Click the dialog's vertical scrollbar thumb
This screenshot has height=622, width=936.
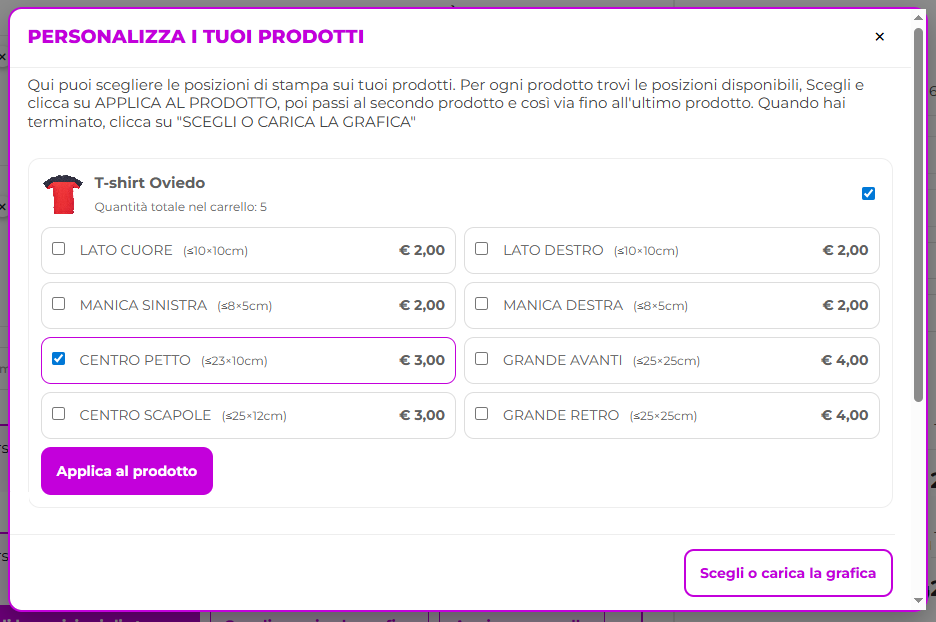919,215
